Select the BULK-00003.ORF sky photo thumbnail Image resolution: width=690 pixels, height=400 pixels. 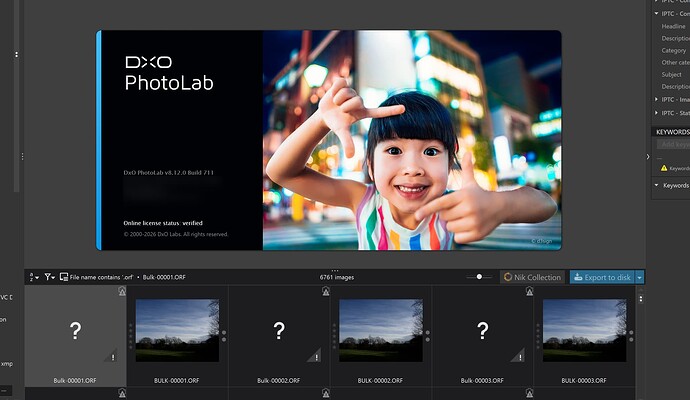tap(584, 330)
